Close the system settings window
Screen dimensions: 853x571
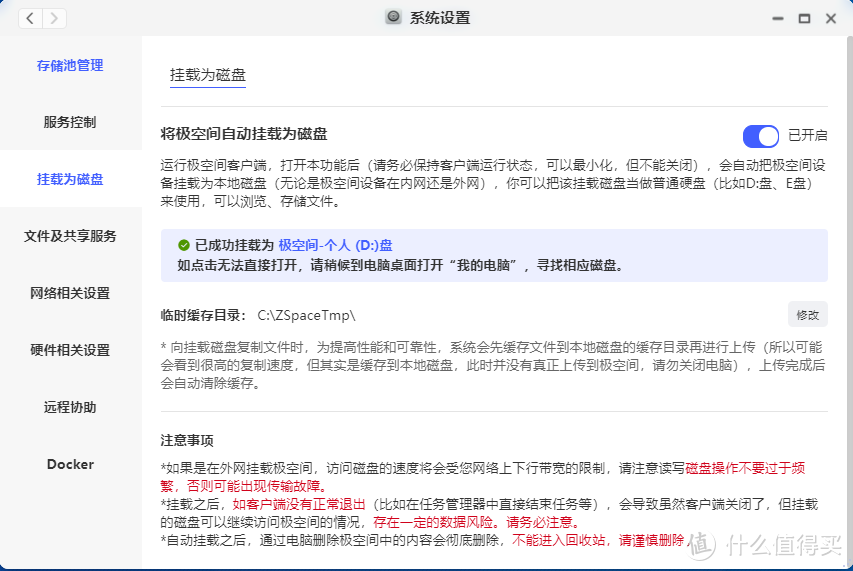(x=830, y=18)
